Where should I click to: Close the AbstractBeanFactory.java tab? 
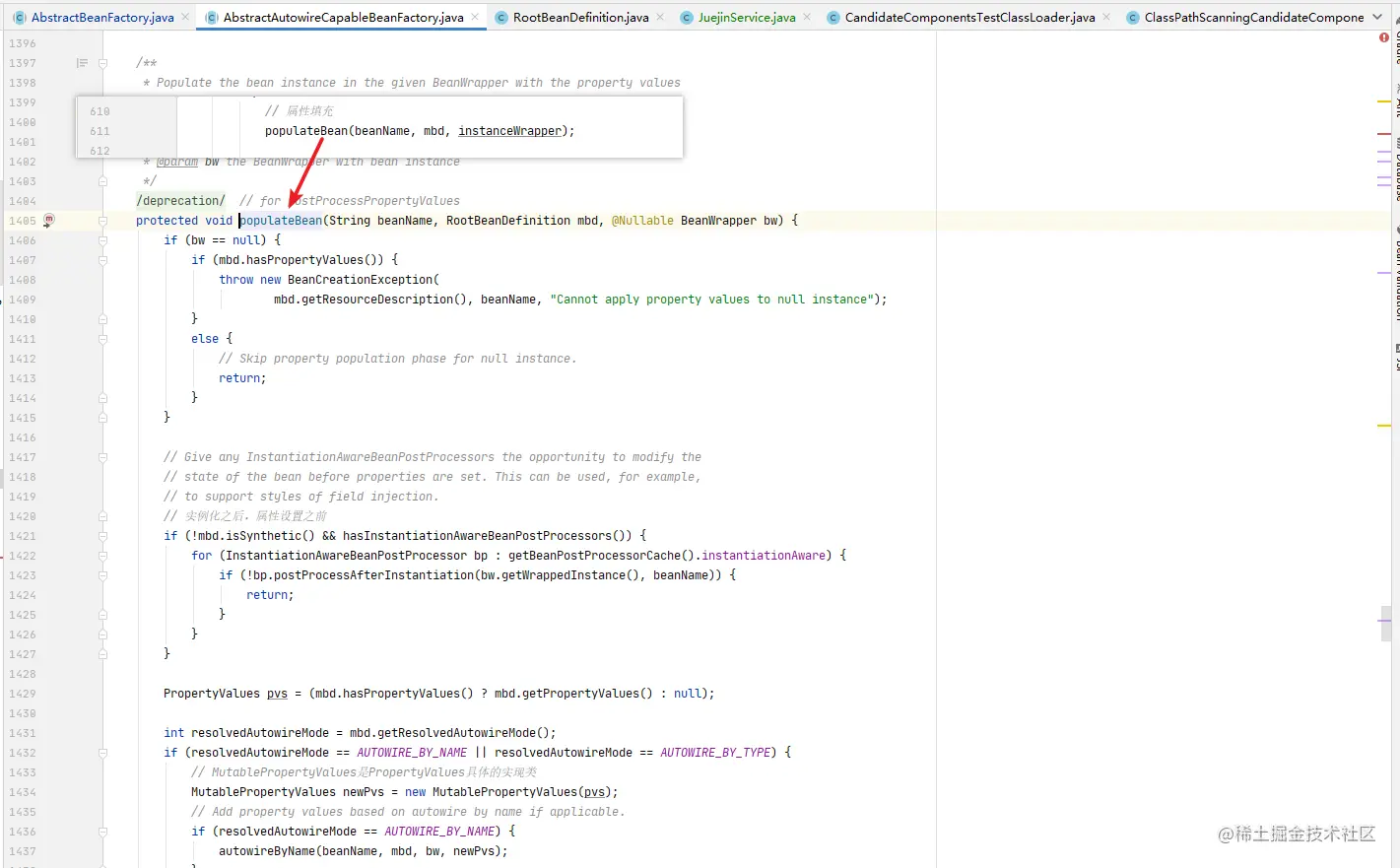pyautogui.click(x=185, y=17)
